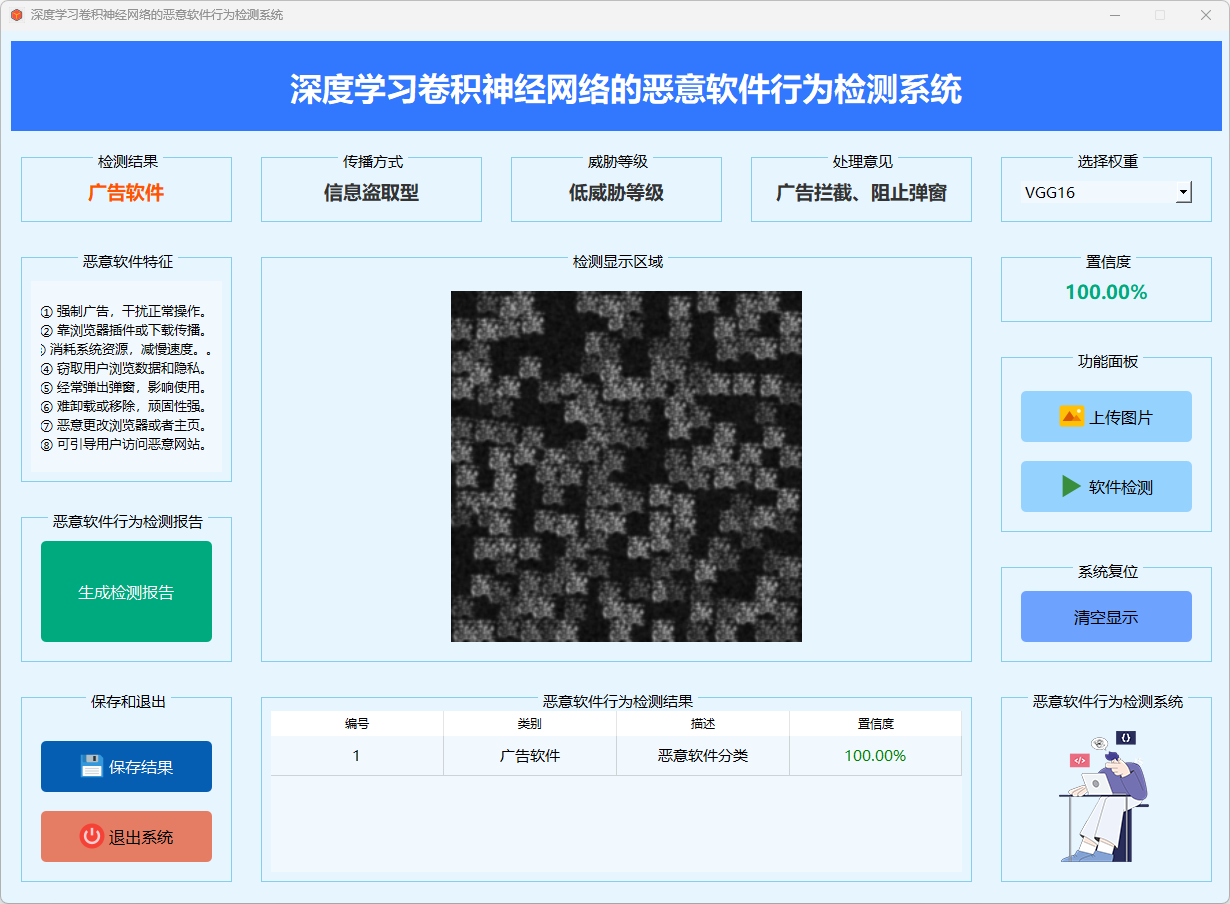Click feature line ⑦ 恶意更改浏览器或者主页

(124, 425)
